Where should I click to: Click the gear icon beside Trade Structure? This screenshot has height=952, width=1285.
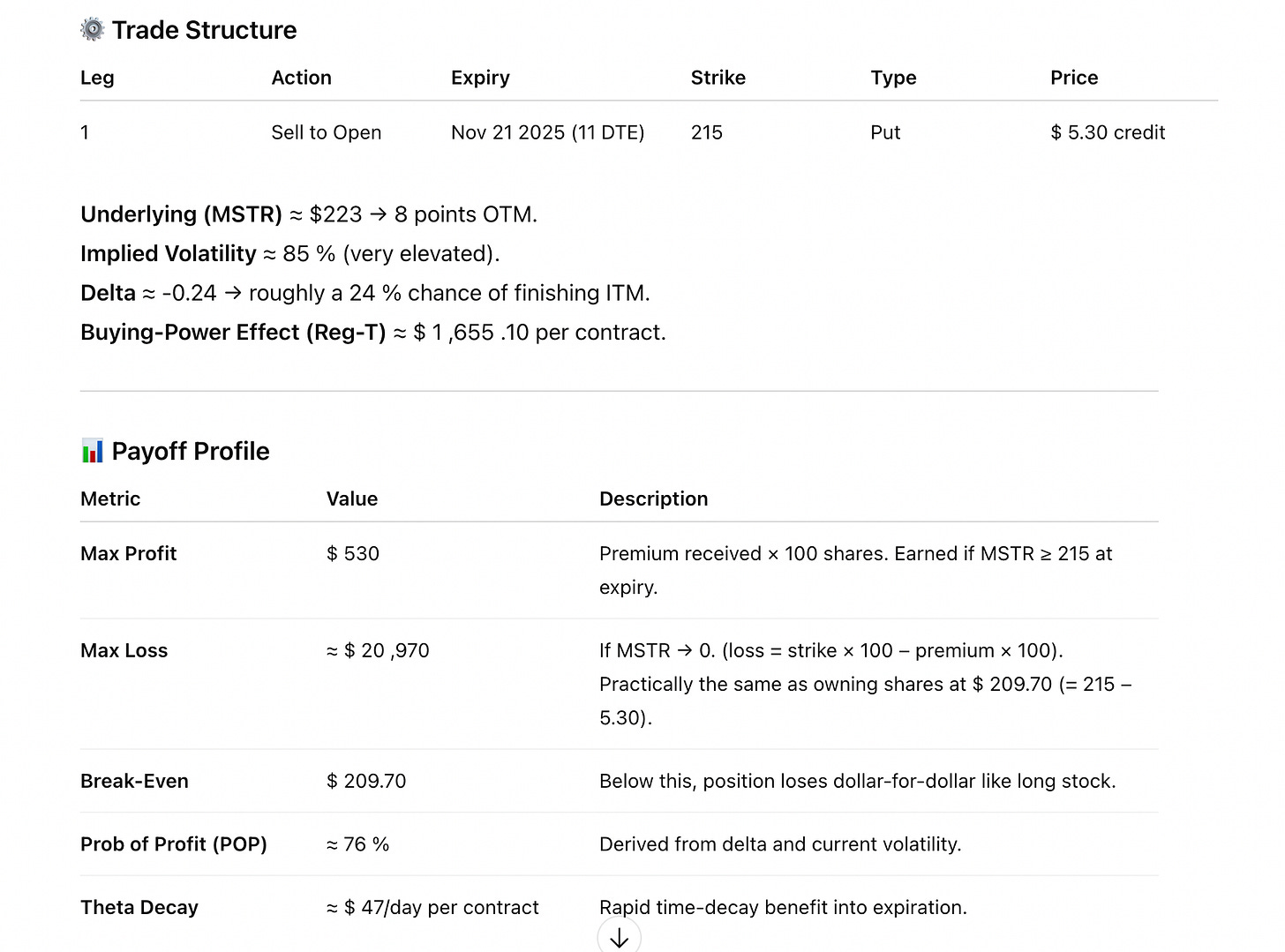point(92,30)
